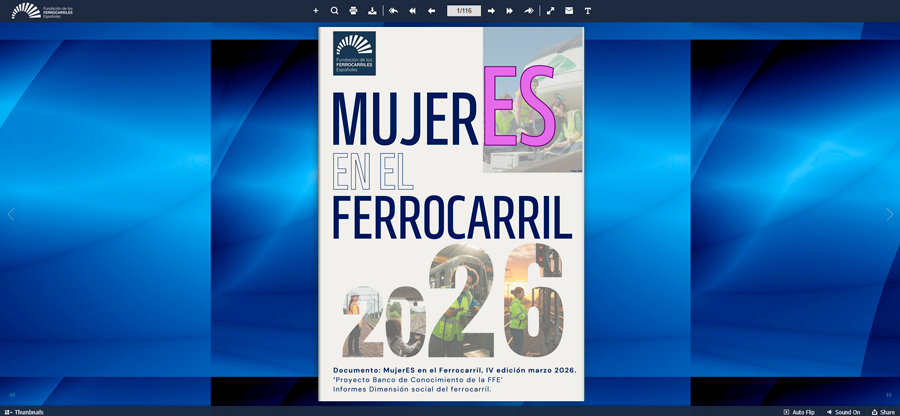The width and height of the screenshot is (900, 416).
Task: Open the search magnifier tool
Action: point(334,11)
